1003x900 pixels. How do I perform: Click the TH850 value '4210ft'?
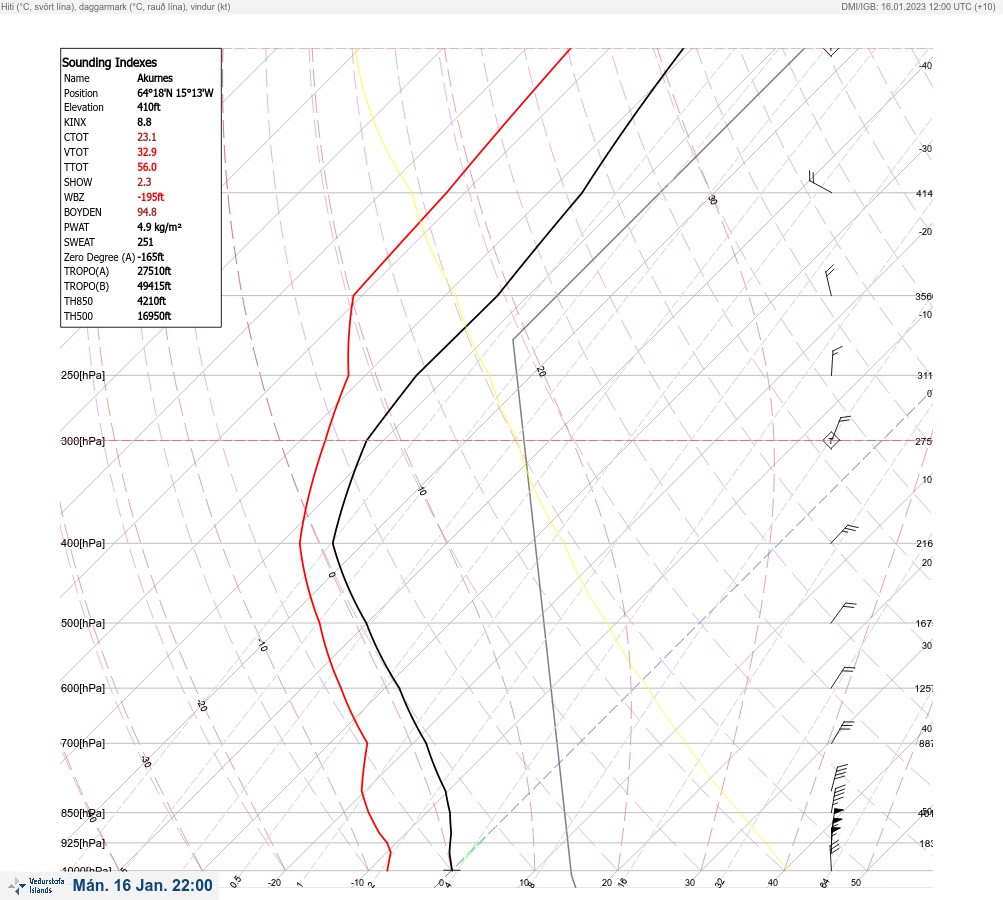click(151, 301)
